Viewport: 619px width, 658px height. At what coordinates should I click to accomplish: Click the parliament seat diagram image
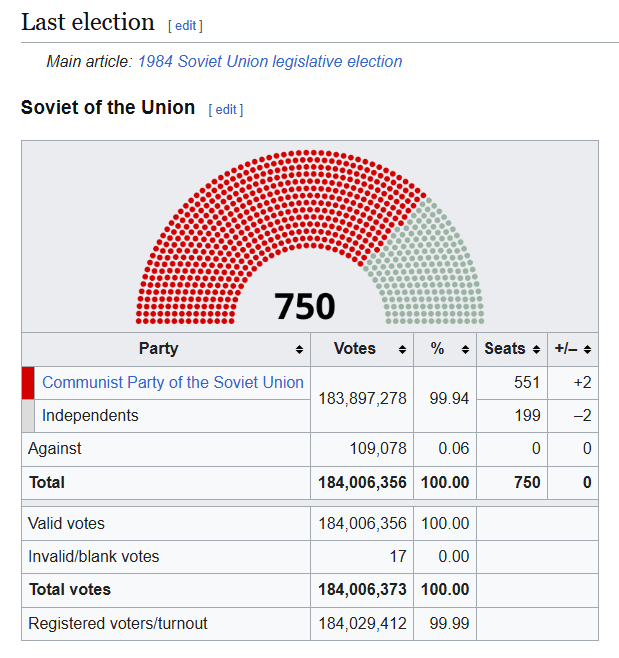[310, 237]
